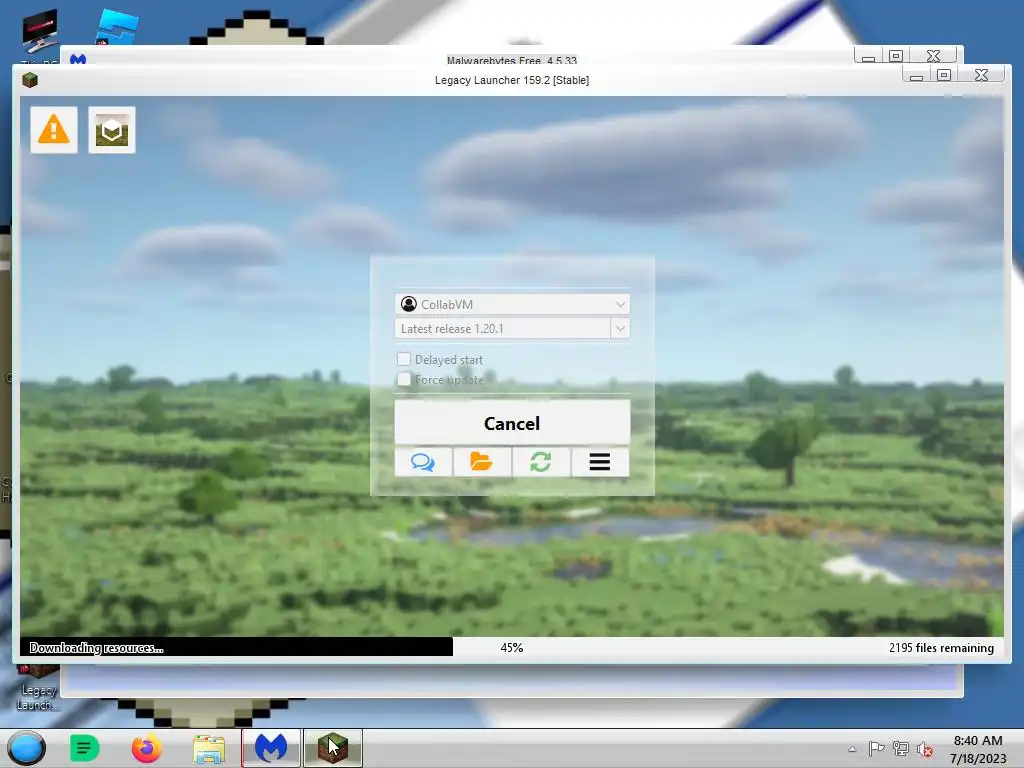Open the hamburger settings menu button
This screenshot has height=768, width=1024.
pos(600,462)
